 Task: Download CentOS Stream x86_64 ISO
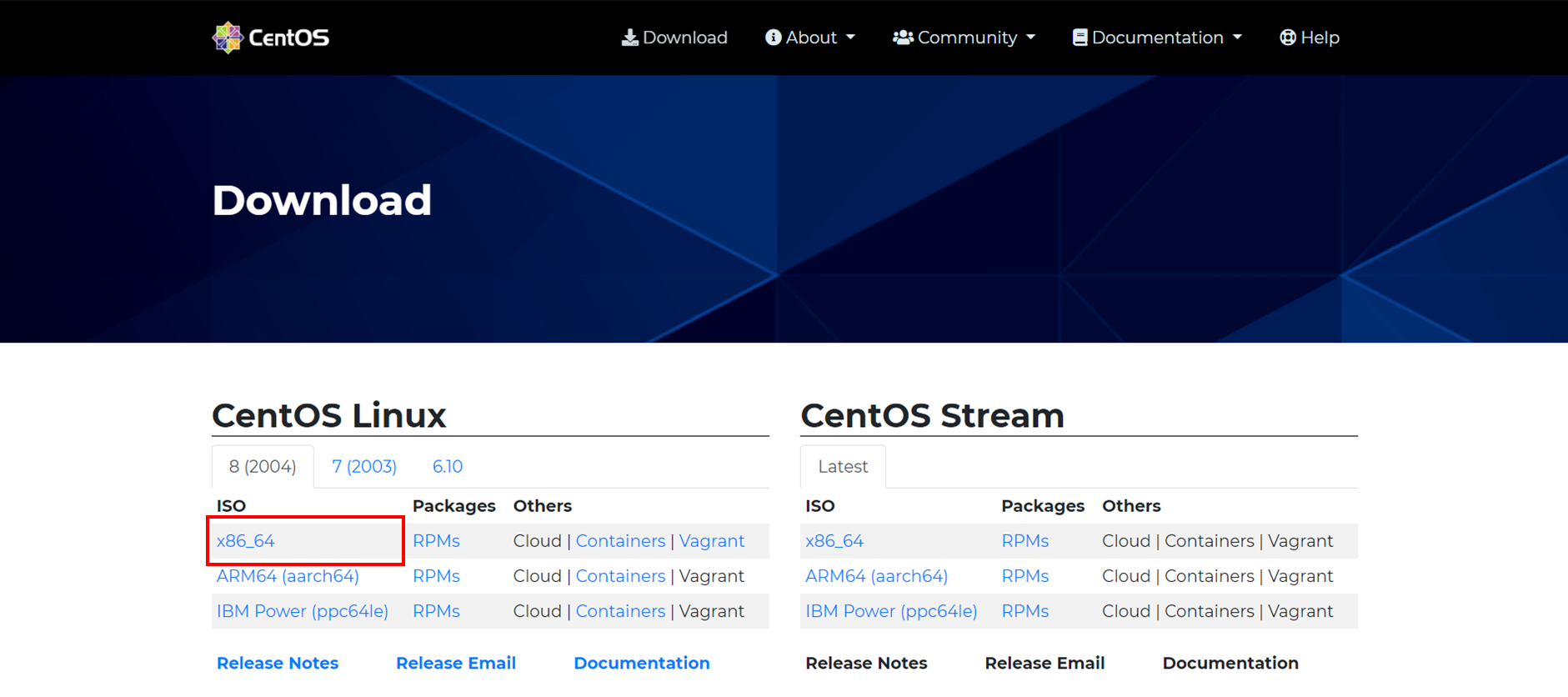834,541
